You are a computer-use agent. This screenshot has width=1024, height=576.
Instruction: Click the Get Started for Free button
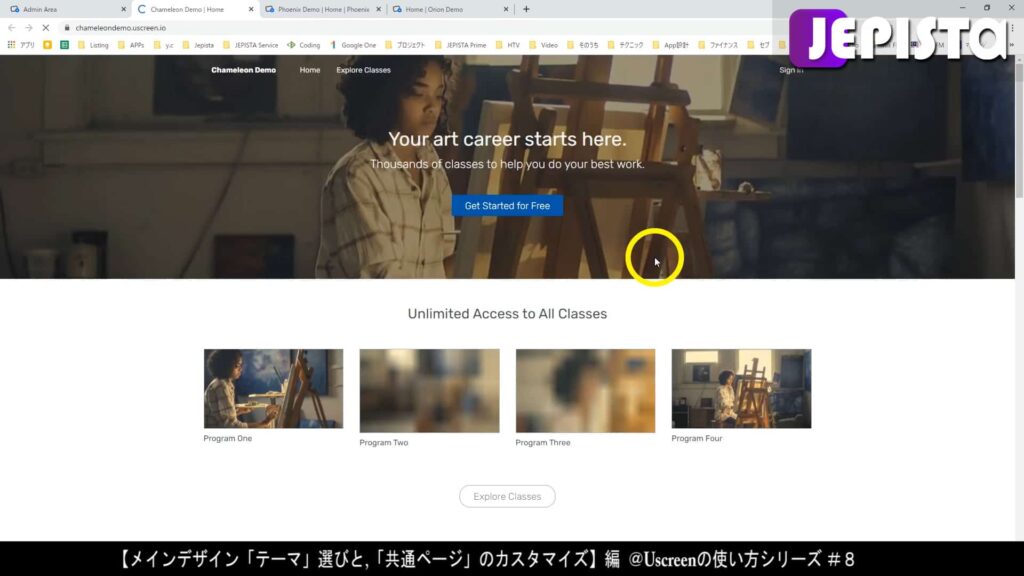(507, 206)
